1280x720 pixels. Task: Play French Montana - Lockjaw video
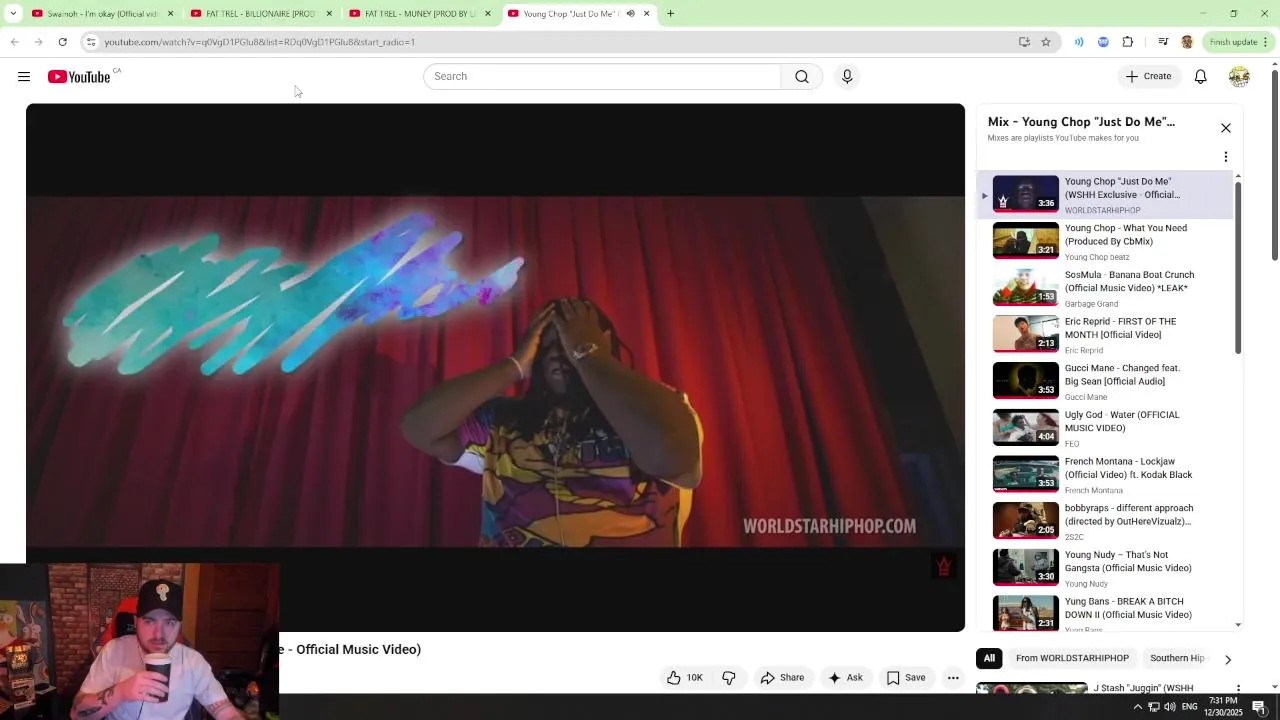coord(1105,475)
